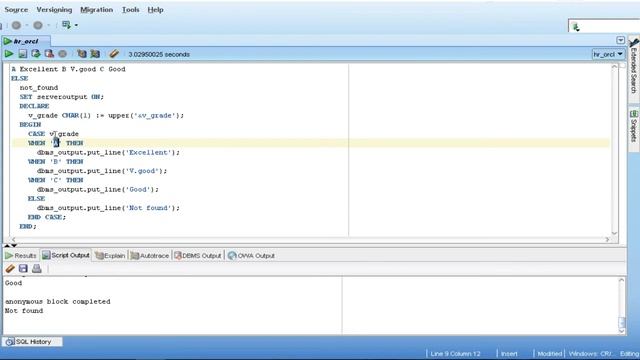Click the 'END CASE;' code line
Viewport: 640px width, 360px height.
47,217
